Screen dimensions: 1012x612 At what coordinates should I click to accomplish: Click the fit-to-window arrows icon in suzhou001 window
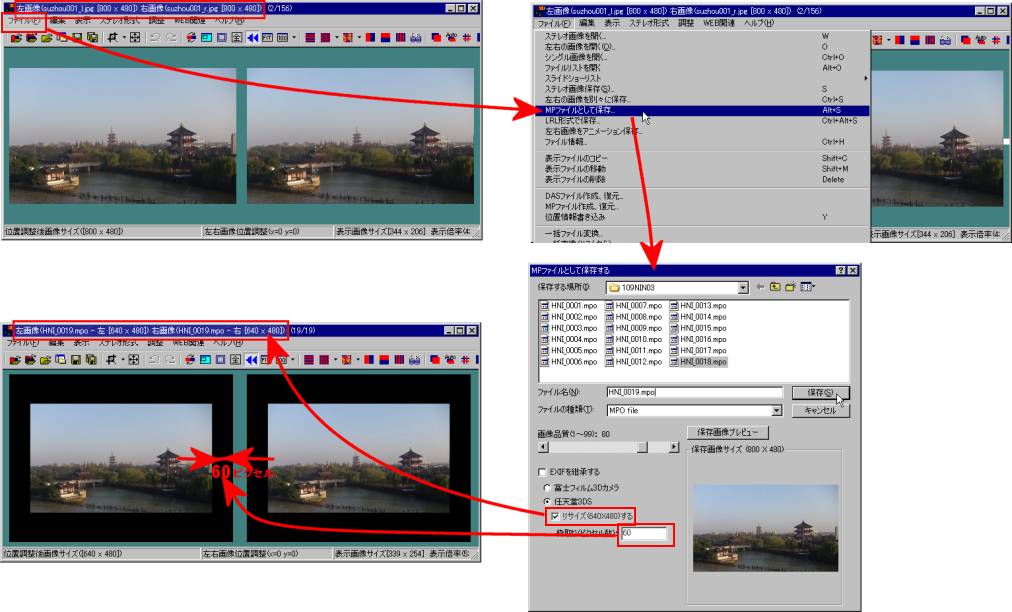tap(135, 37)
